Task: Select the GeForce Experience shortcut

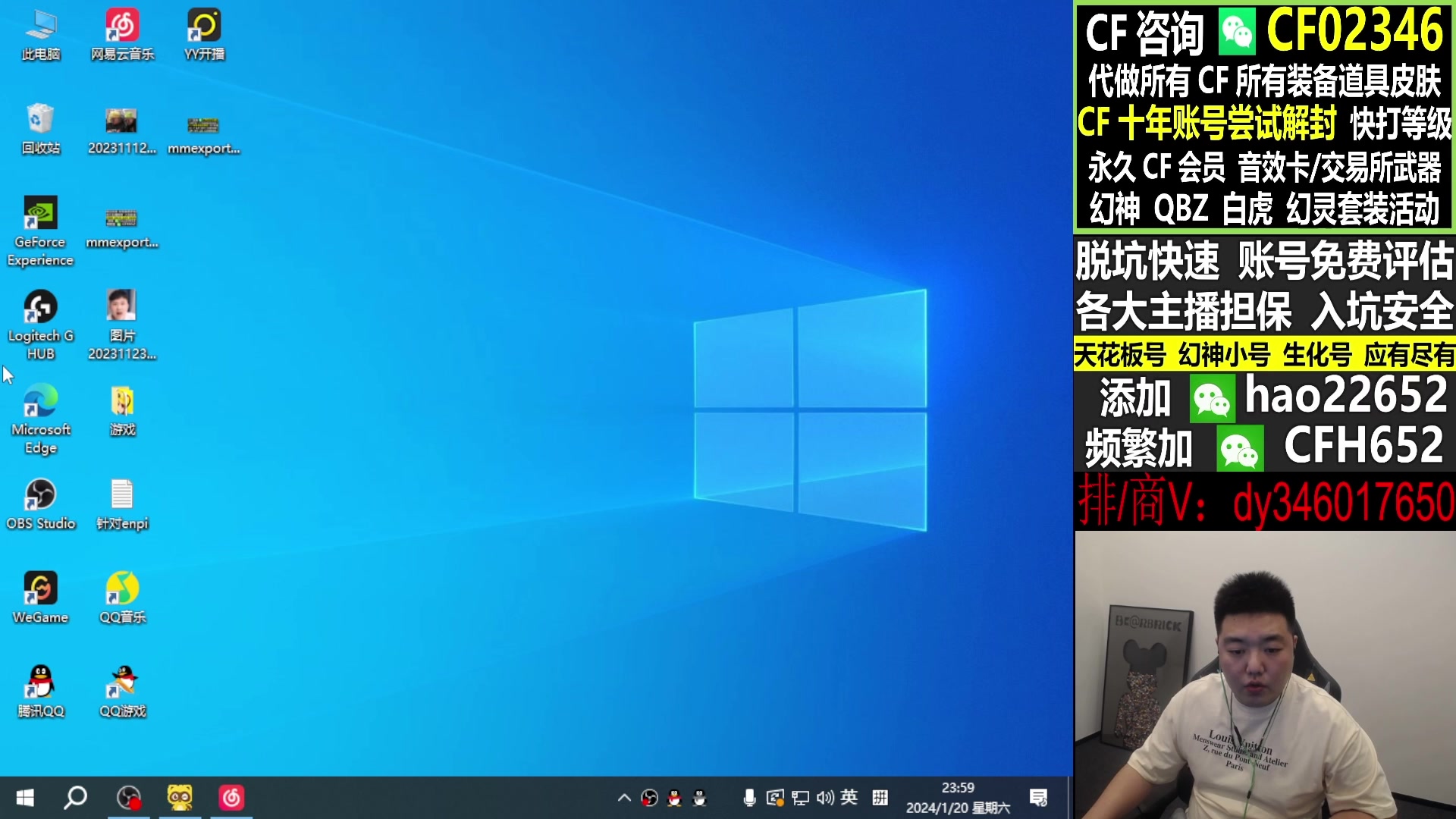Action: 41,231
